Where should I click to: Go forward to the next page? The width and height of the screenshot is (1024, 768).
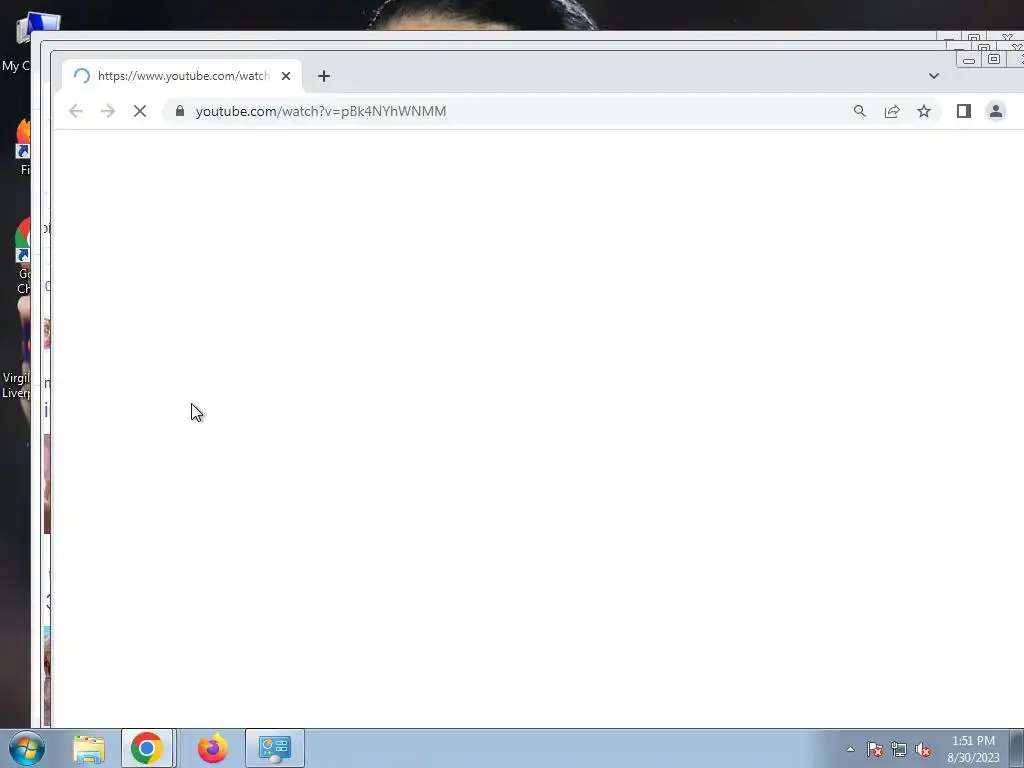point(108,111)
